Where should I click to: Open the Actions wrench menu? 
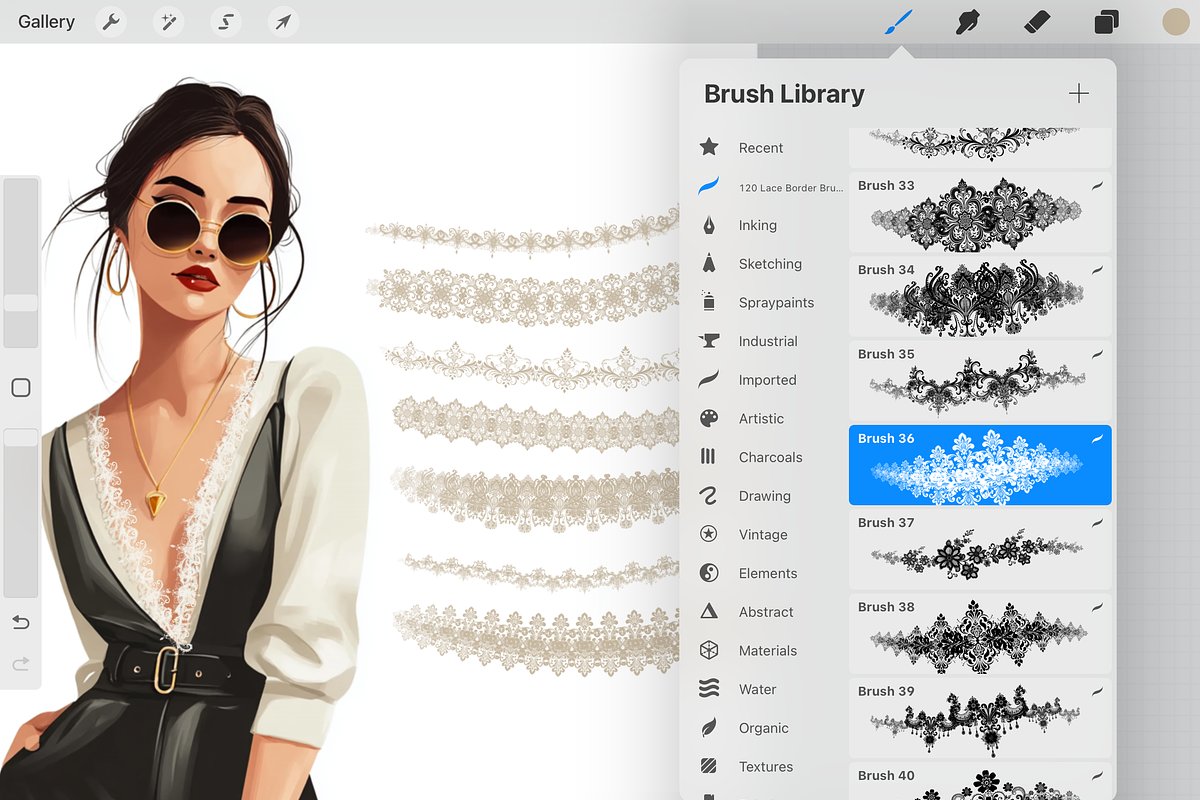[x=111, y=22]
